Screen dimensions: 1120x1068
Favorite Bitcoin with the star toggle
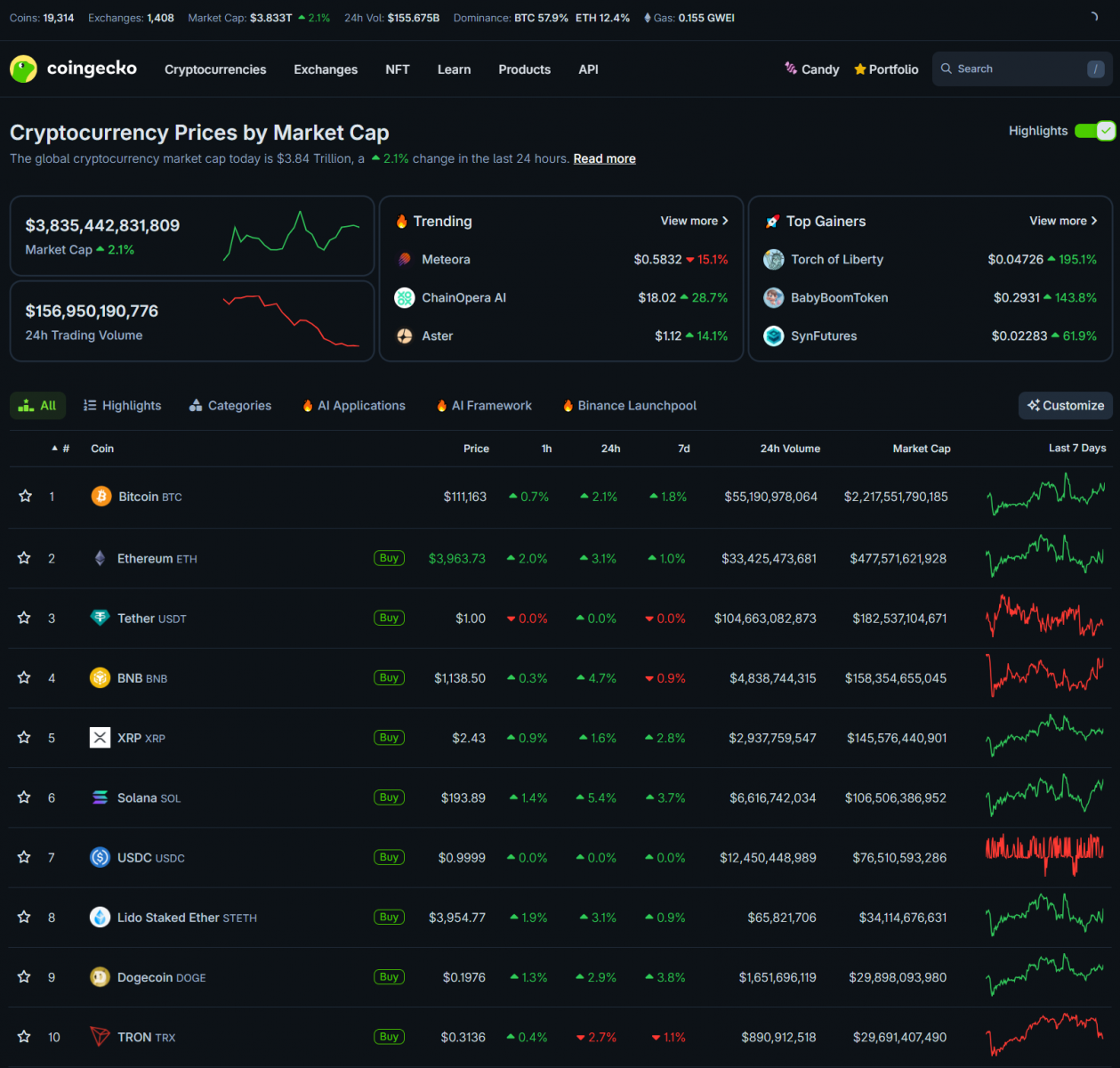(25, 497)
